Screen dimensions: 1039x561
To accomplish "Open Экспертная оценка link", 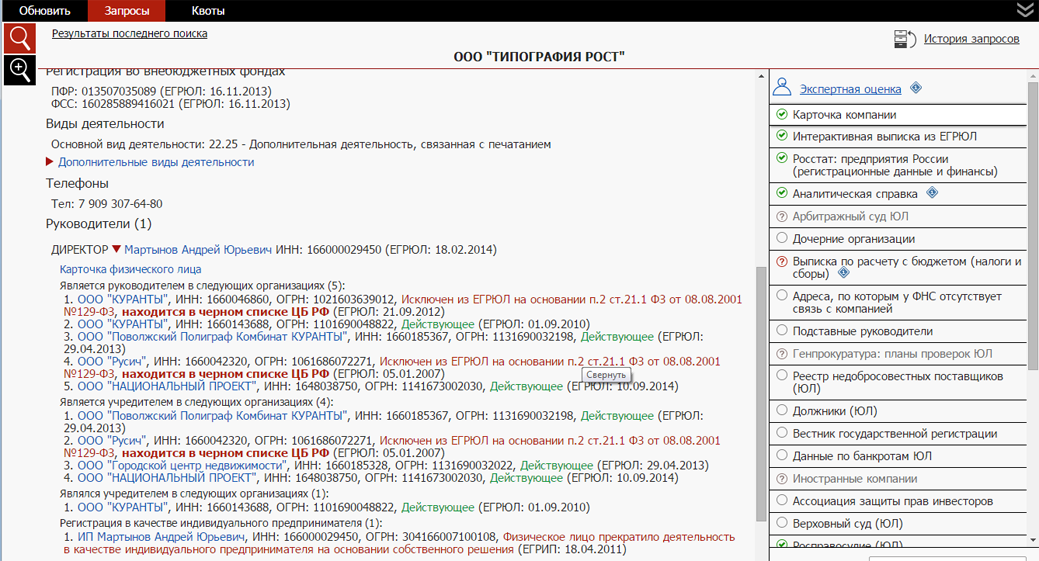I will click(850, 89).
